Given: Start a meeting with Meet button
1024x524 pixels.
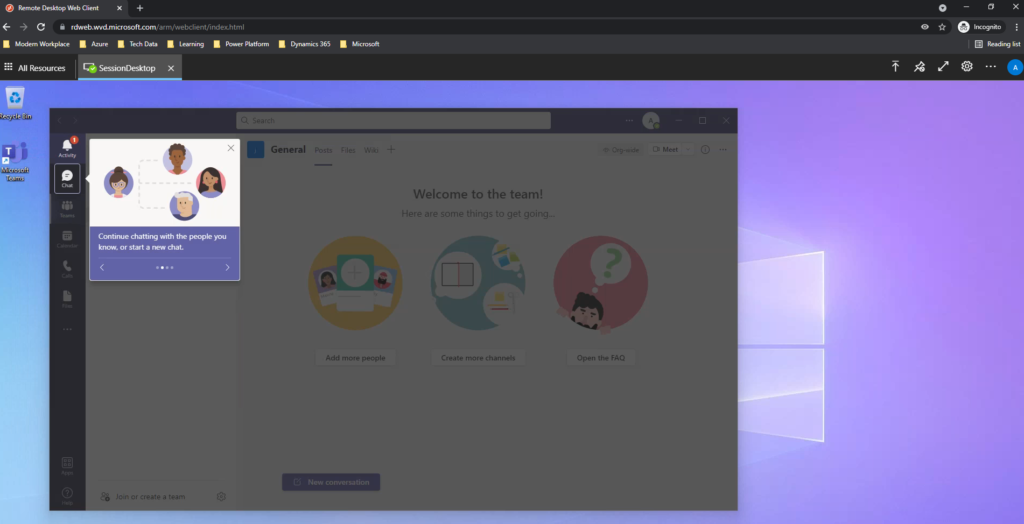Looking at the screenshot, I should coord(665,150).
